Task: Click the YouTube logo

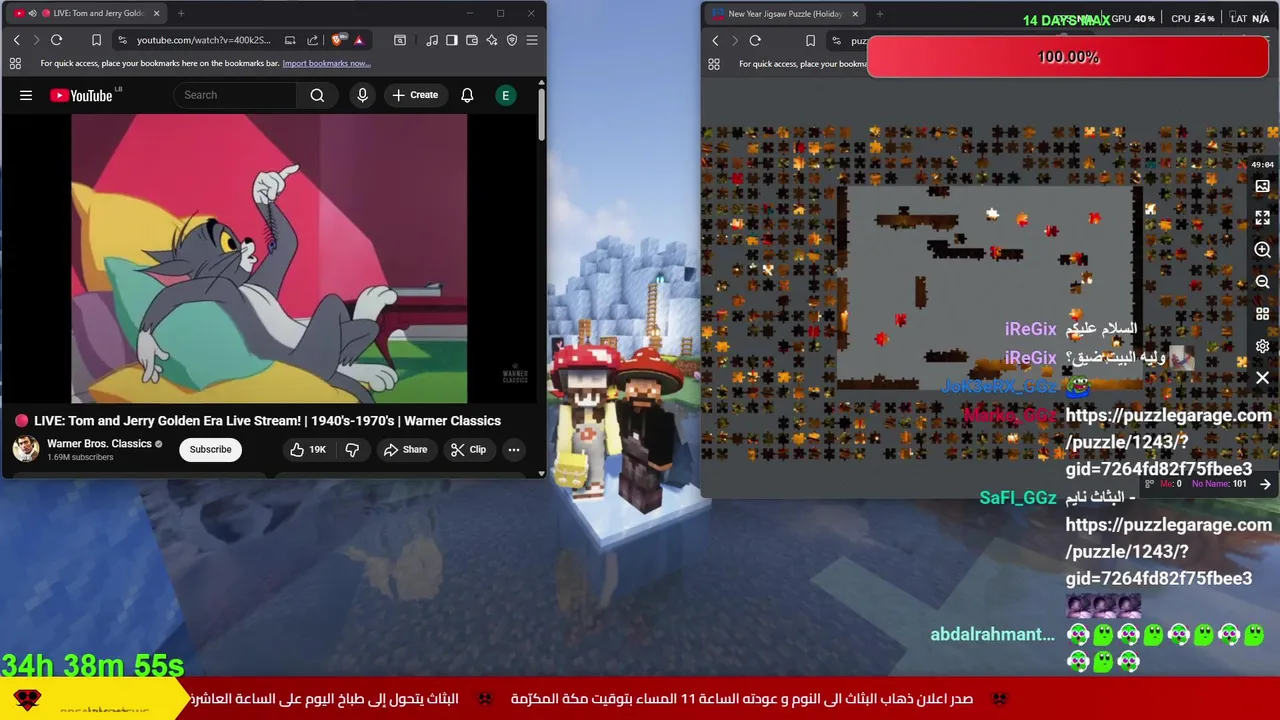Action: (x=81, y=95)
